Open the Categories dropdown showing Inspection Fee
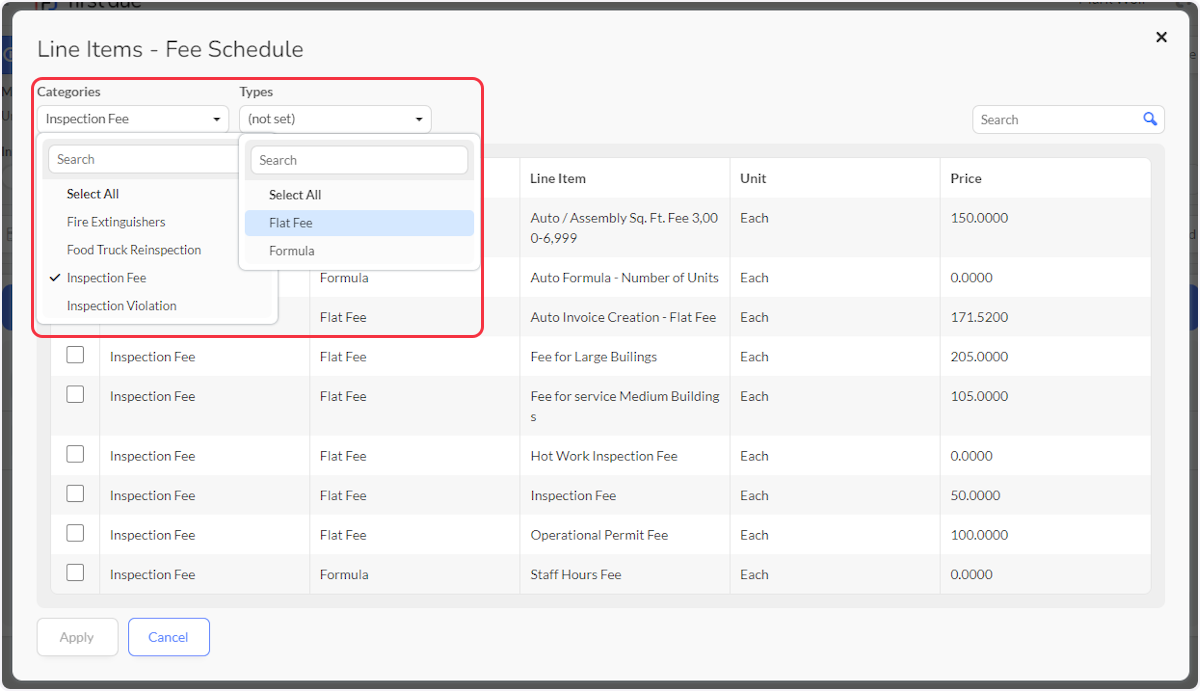This screenshot has height=691, width=1200. tap(134, 119)
